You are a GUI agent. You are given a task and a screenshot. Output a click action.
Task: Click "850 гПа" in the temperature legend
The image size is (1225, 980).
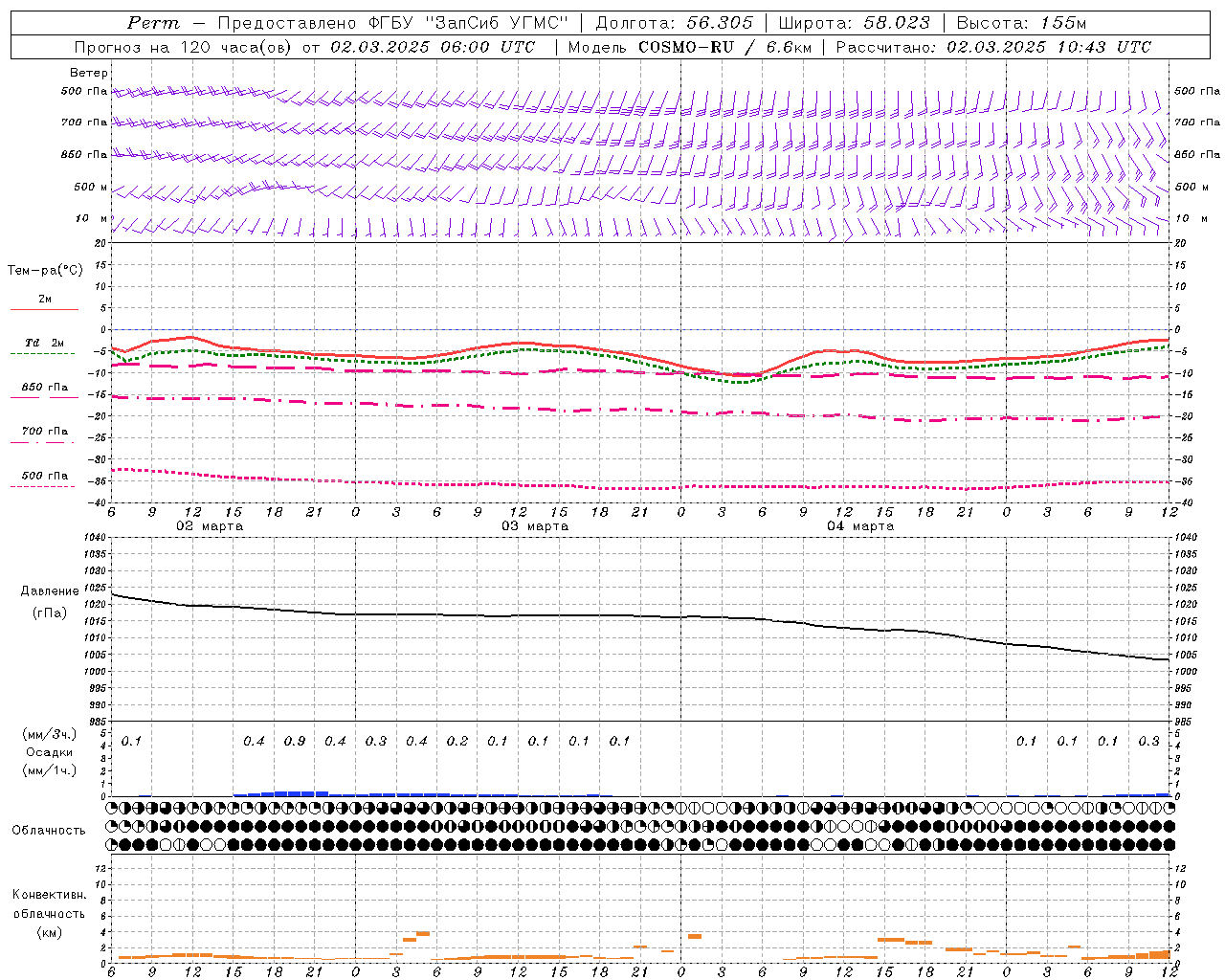click(x=45, y=388)
